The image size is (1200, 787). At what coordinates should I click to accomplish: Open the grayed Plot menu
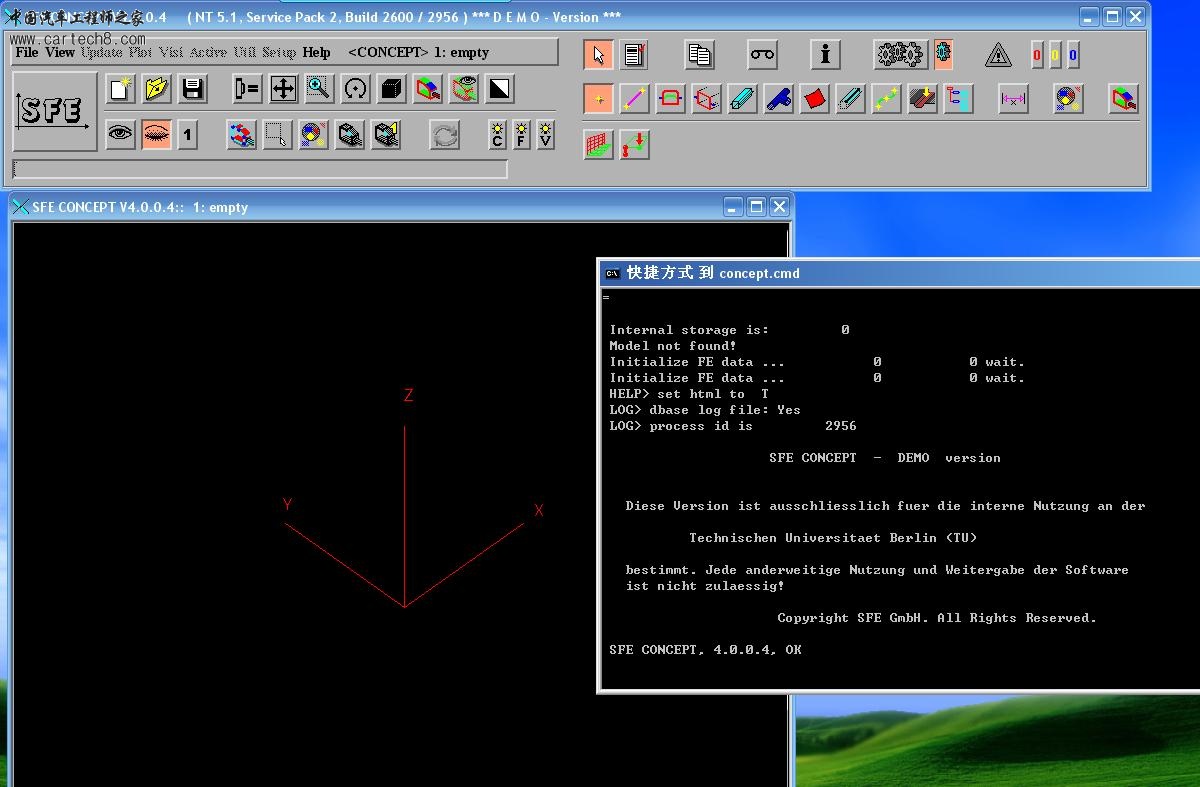[140, 52]
